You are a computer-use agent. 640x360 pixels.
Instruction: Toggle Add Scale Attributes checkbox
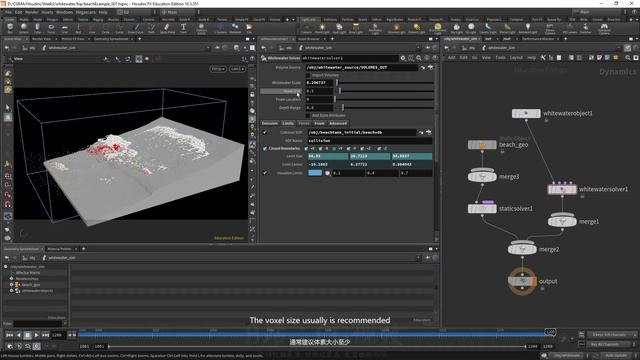tap(308, 116)
